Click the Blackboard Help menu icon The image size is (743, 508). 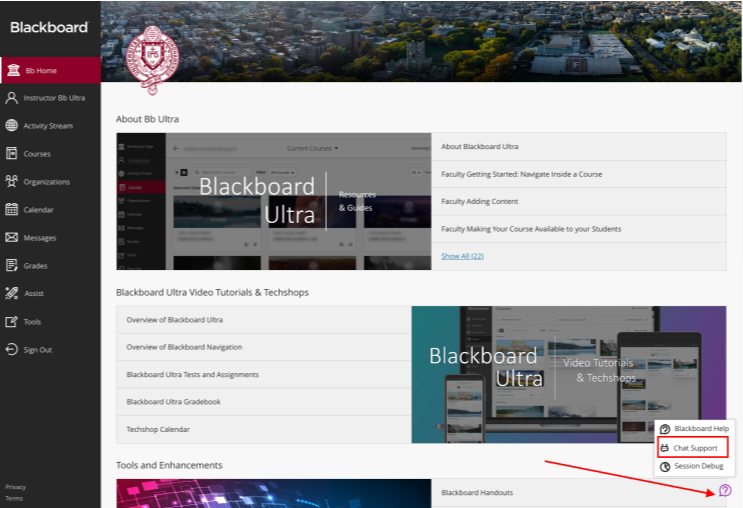(665, 429)
